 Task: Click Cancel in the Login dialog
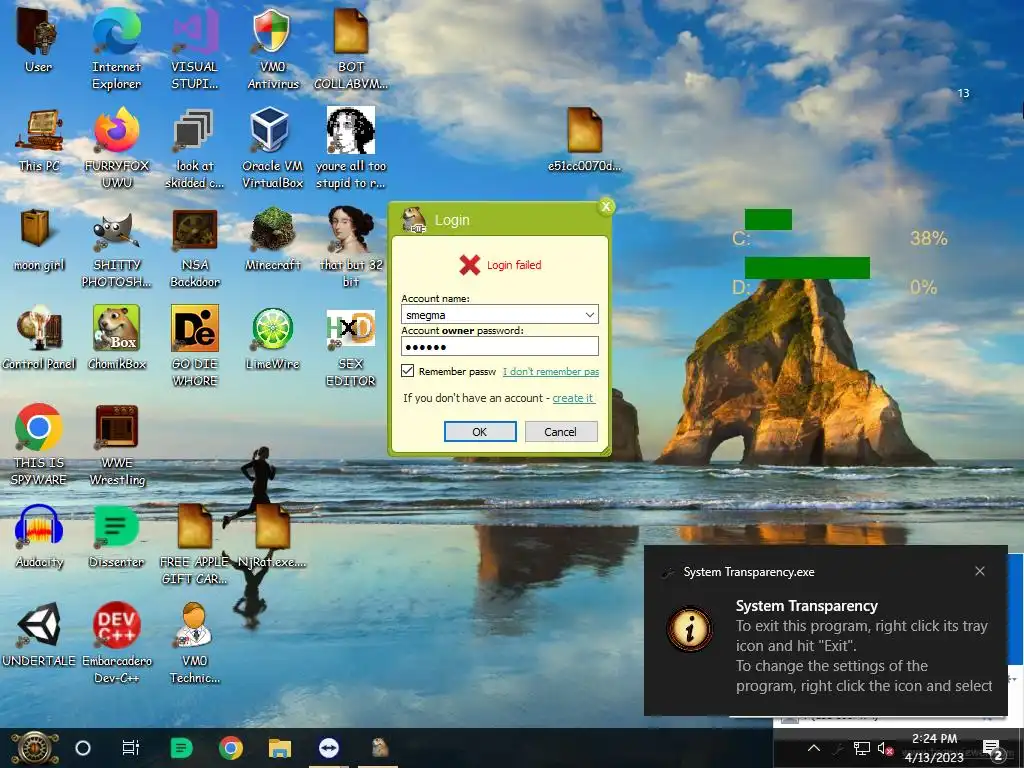[x=560, y=432]
